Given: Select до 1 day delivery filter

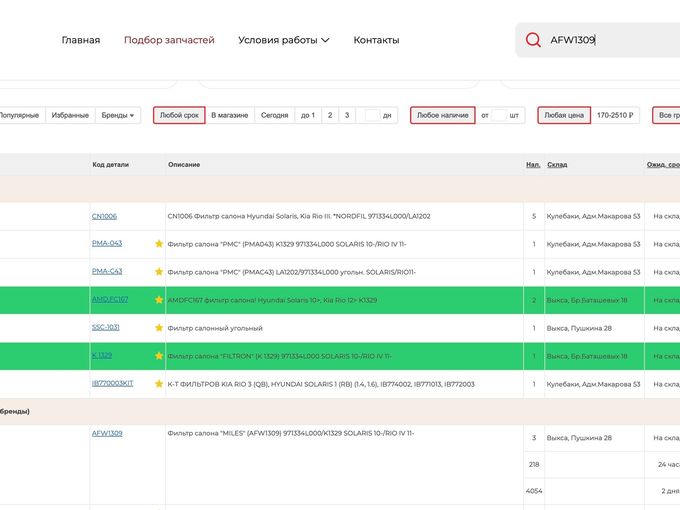Looking at the screenshot, I should pyautogui.click(x=308, y=115).
